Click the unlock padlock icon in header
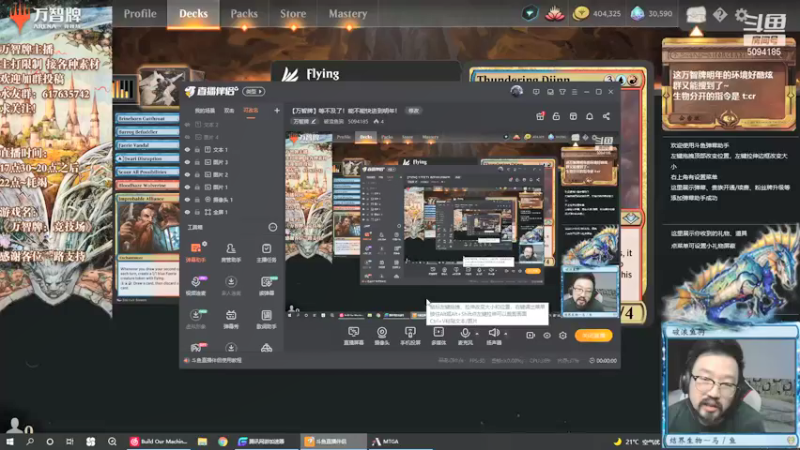Viewport: 800px width, 450px height. pos(556,116)
